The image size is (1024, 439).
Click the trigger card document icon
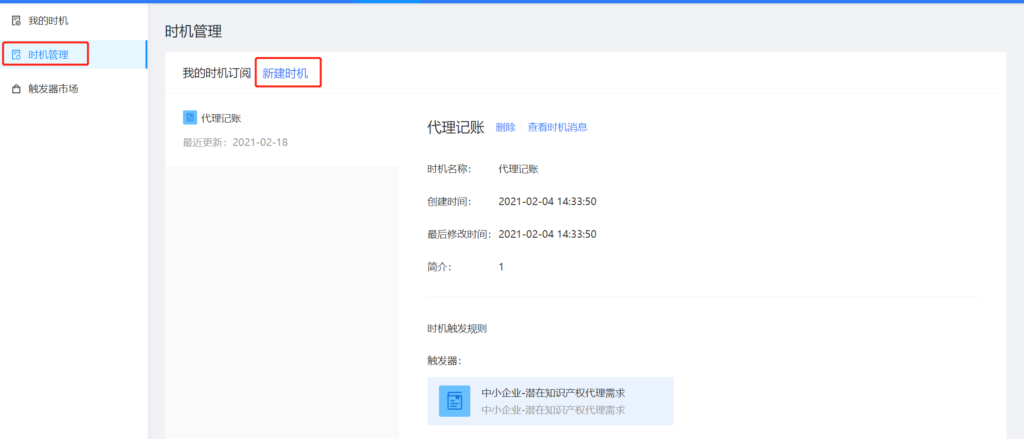(x=455, y=401)
